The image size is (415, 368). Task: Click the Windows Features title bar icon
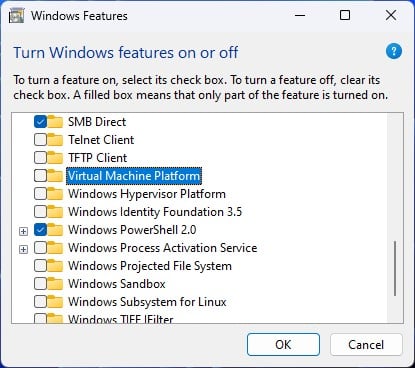[x=17, y=16]
